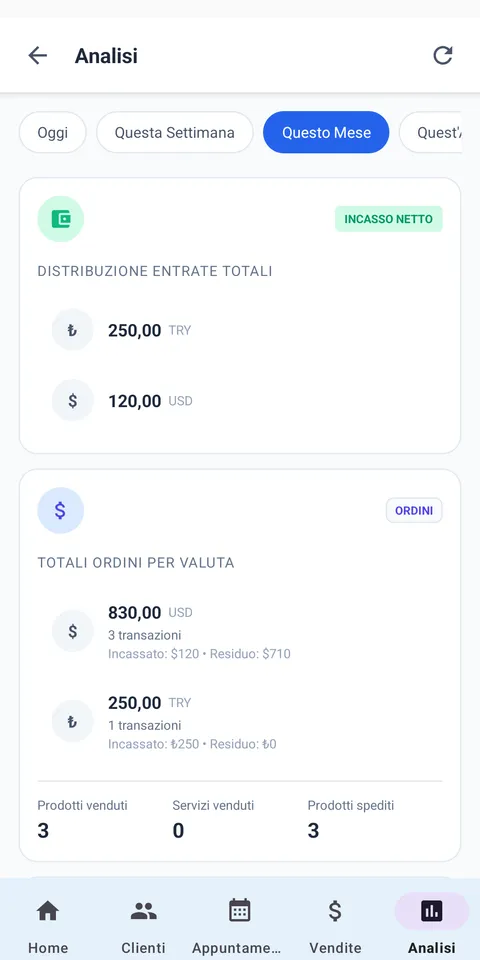Screen dimensions: 480x960
Task: Click the Turkish lira icon beside 250,00 TRY income
Action: 72,330
